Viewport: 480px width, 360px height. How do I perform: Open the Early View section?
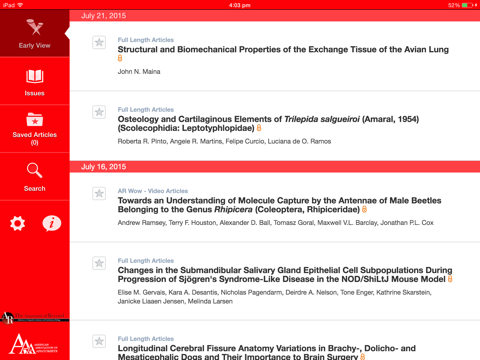(x=35, y=33)
